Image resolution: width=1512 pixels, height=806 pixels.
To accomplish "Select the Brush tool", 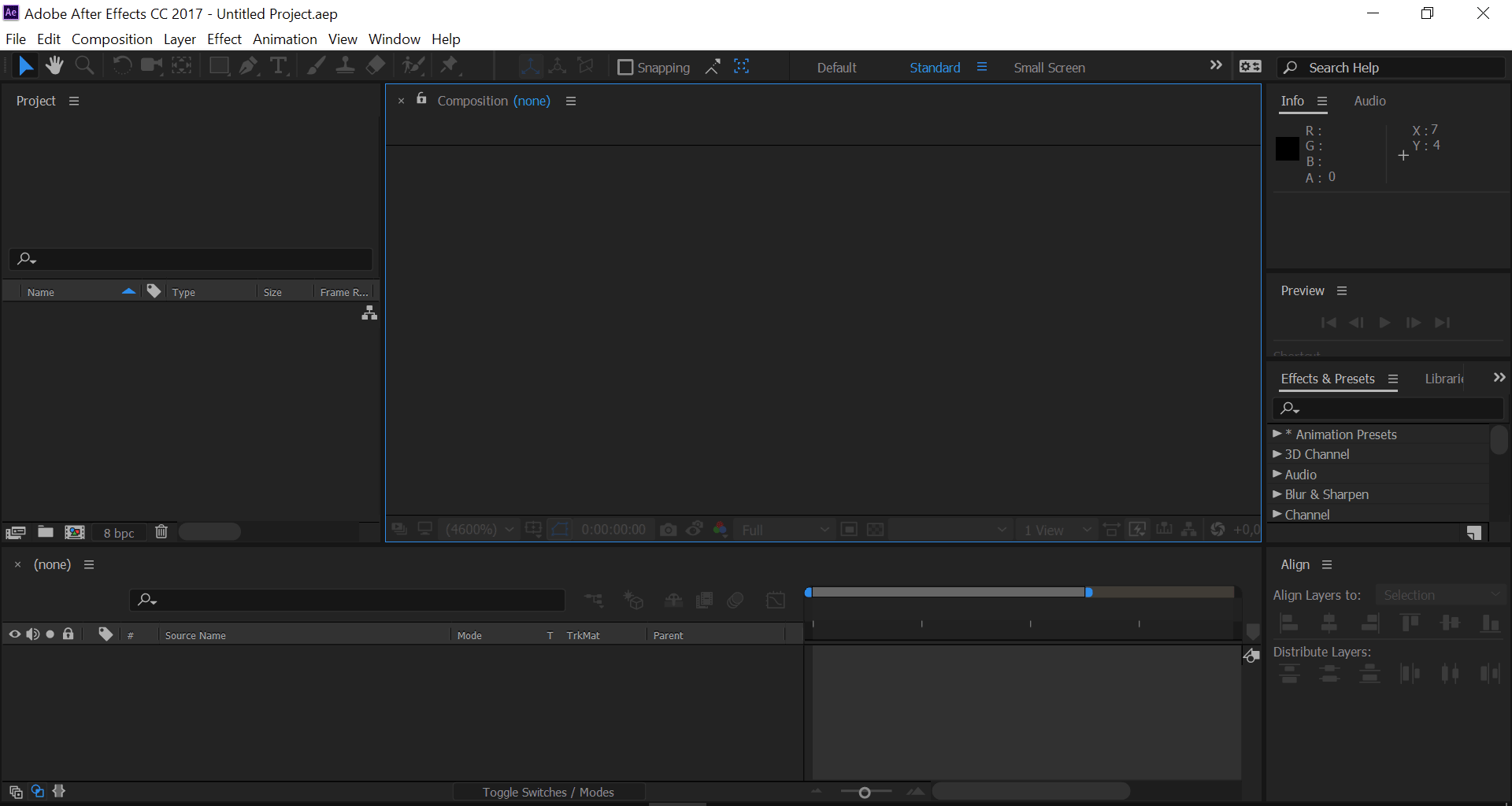I will click(x=317, y=66).
